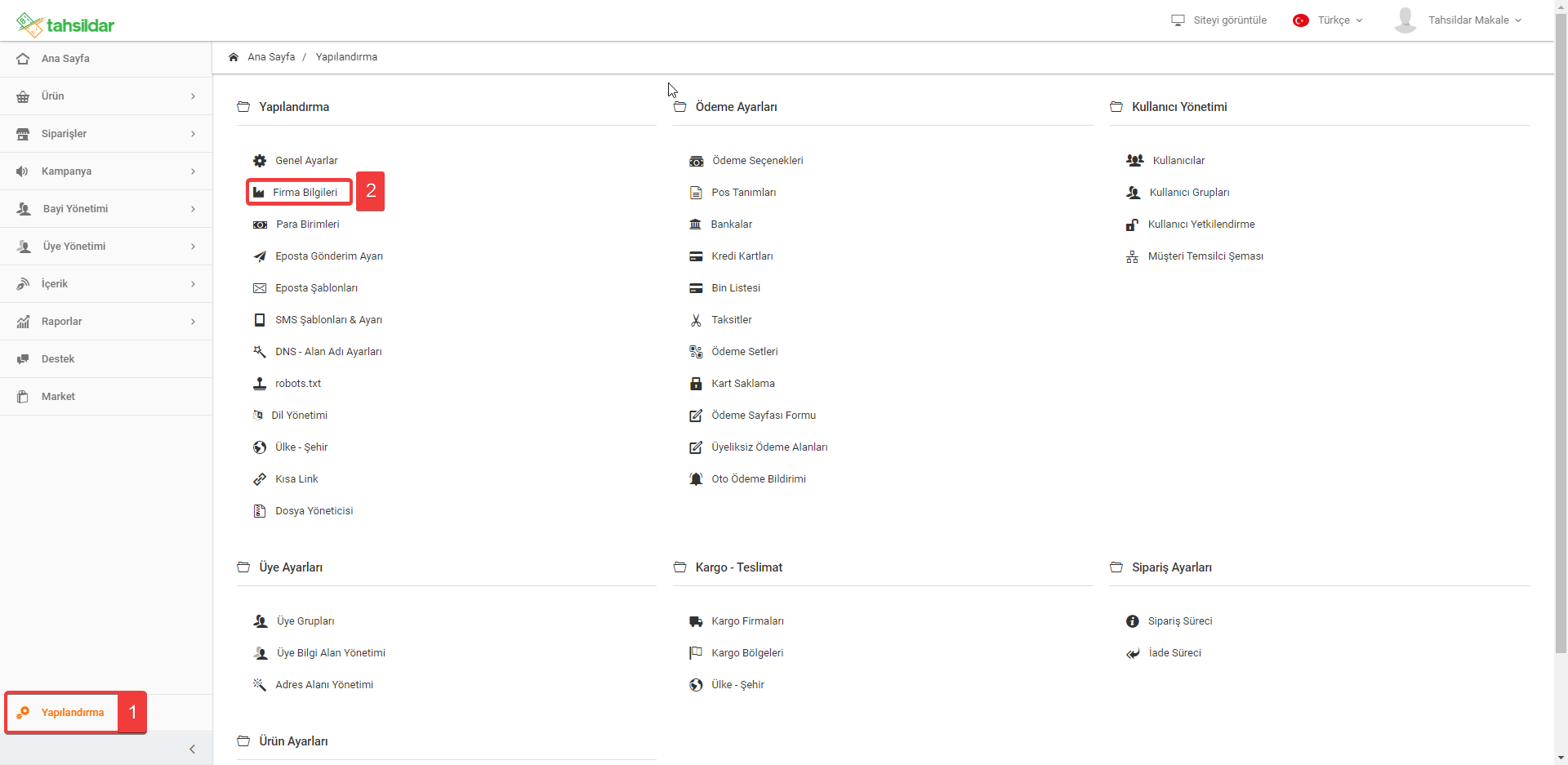Expand the İçerik sidebar menu
1568x765 pixels.
(x=106, y=284)
